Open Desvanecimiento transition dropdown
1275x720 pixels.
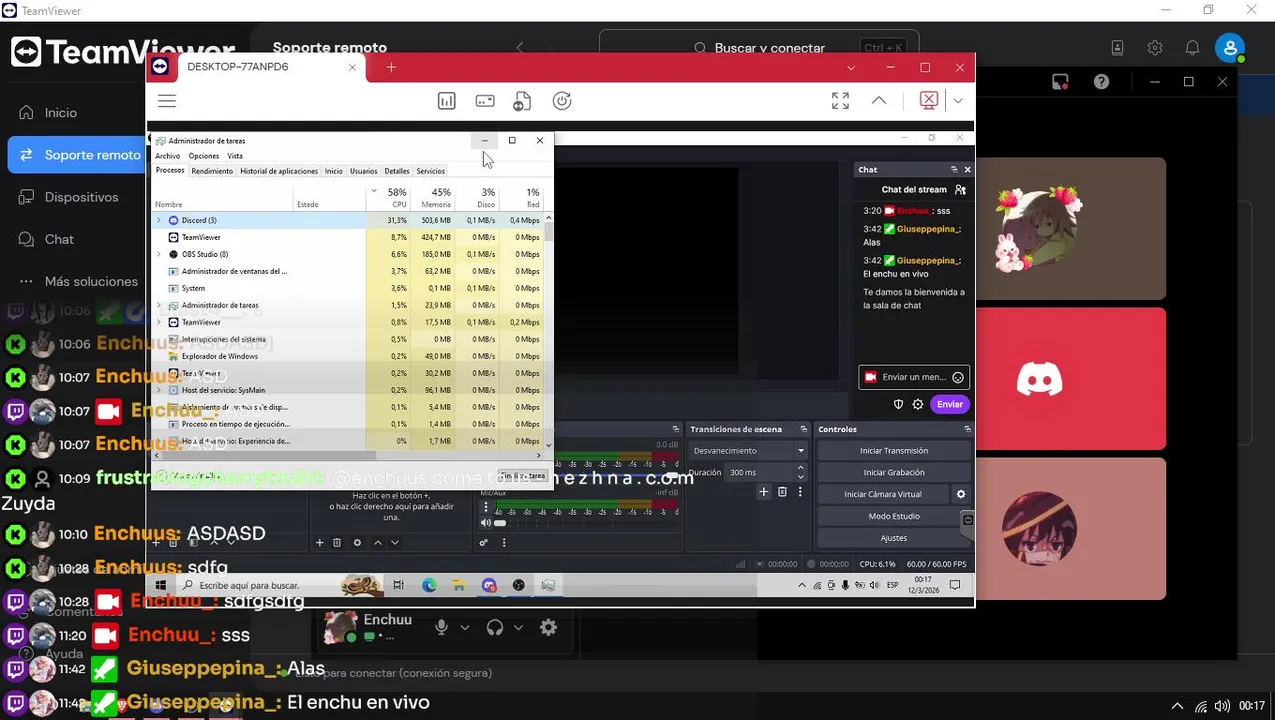(748, 451)
